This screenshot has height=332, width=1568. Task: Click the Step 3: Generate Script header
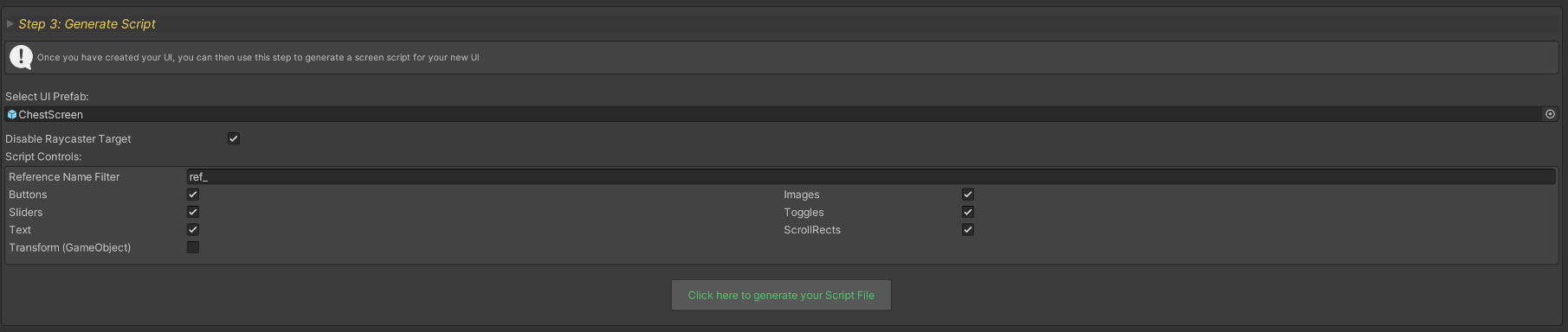coord(87,24)
